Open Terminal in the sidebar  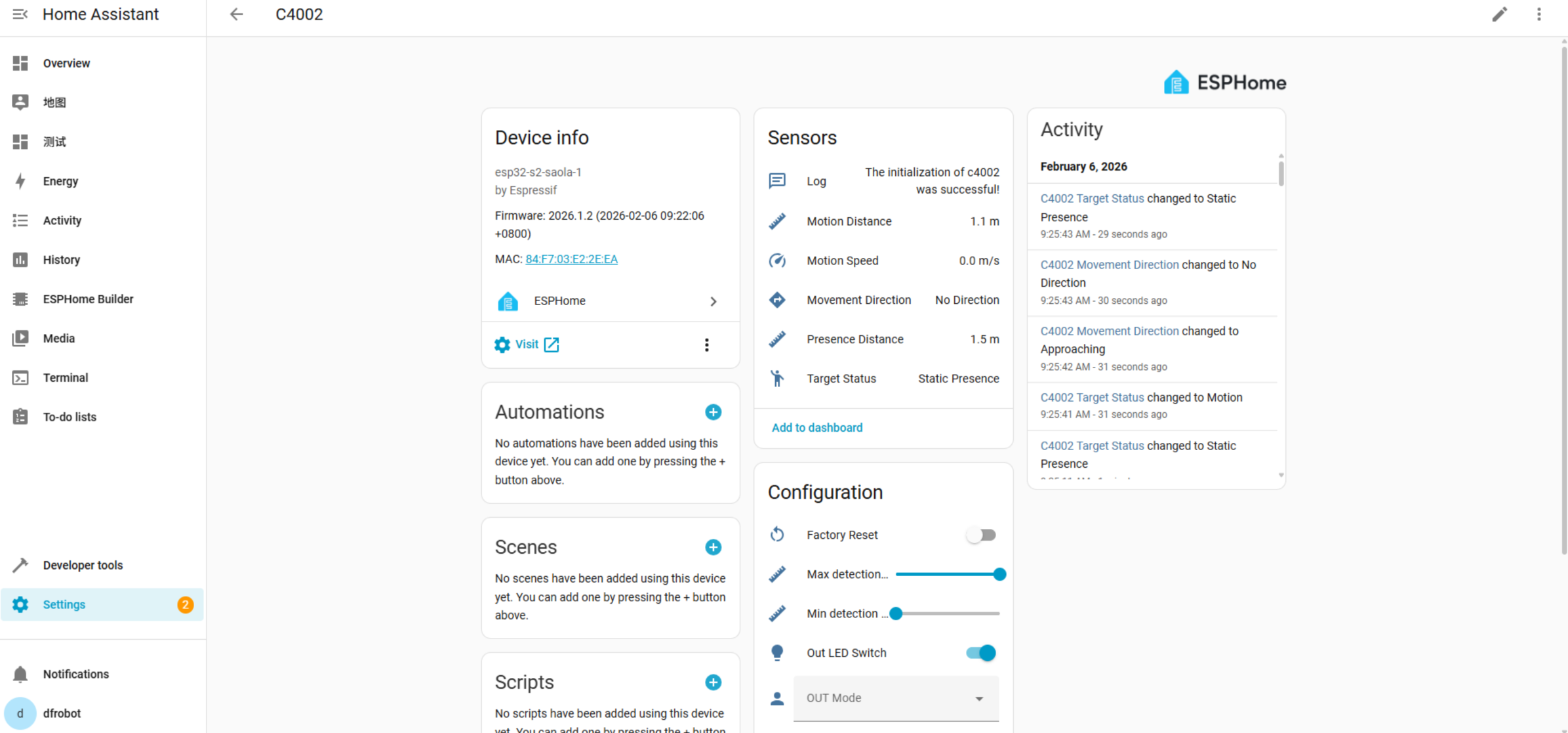(x=102, y=378)
